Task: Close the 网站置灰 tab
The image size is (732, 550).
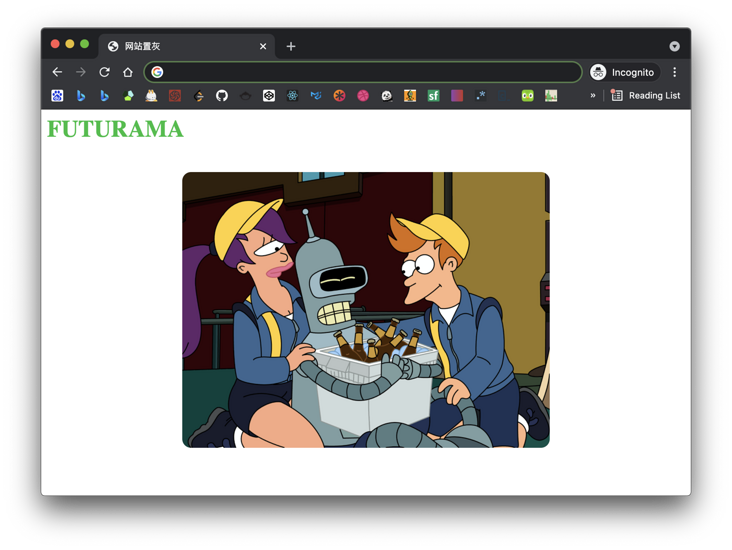Action: tap(263, 46)
